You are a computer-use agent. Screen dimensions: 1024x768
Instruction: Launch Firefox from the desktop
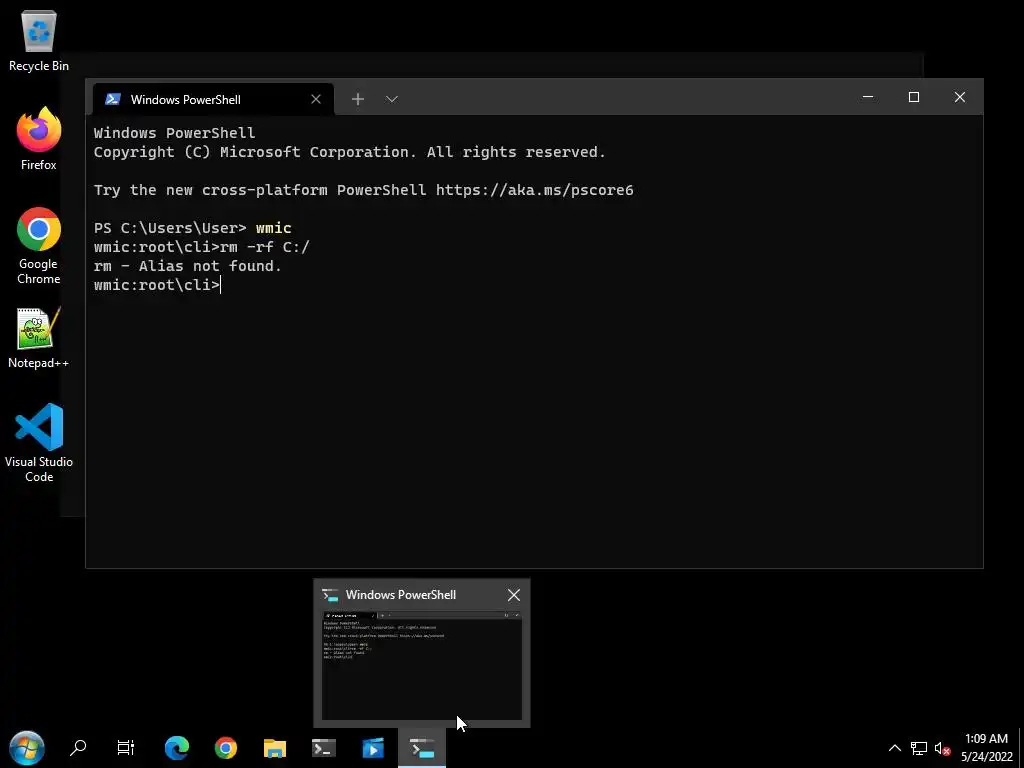coord(39,139)
